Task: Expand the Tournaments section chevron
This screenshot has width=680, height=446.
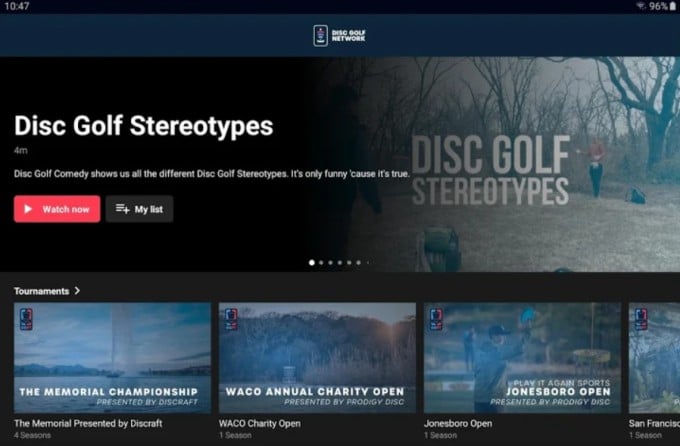Action: pyautogui.click(x=77, y=291)
